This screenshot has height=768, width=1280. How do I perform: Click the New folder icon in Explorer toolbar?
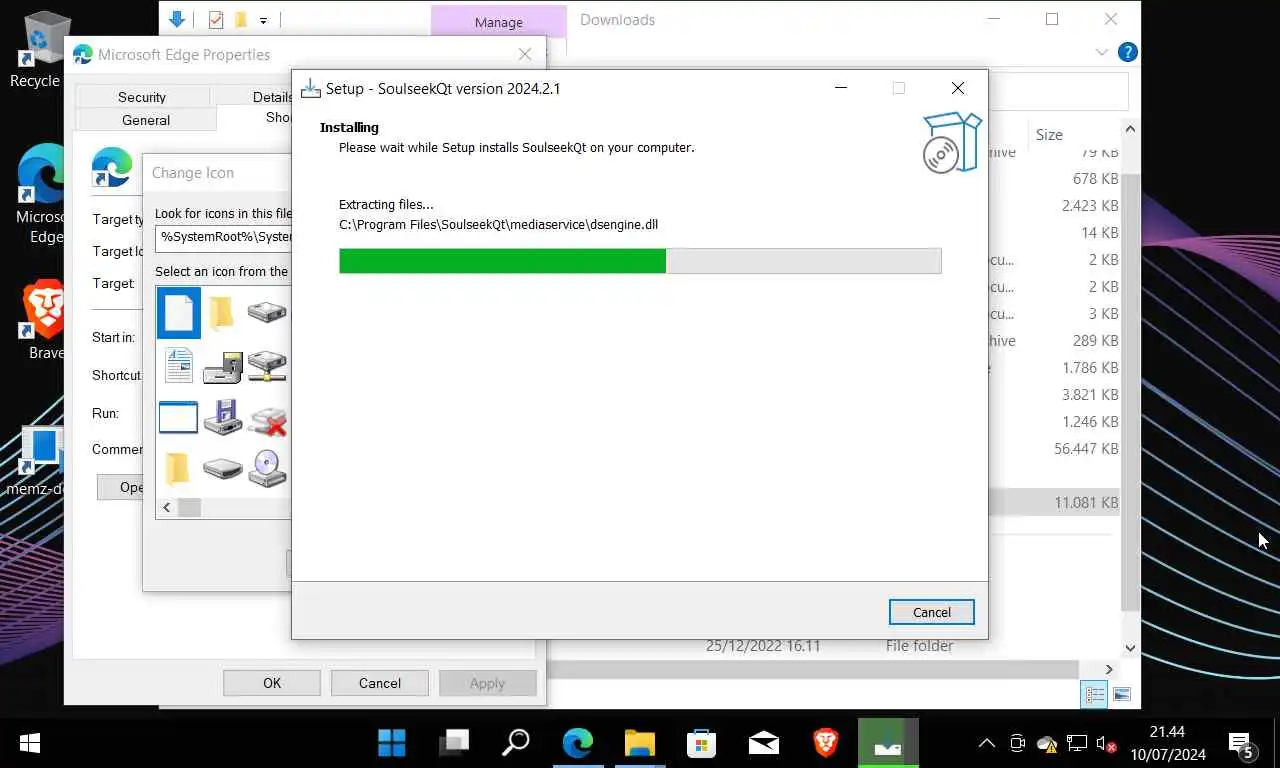pyautogui.click(x=241, y=20)
